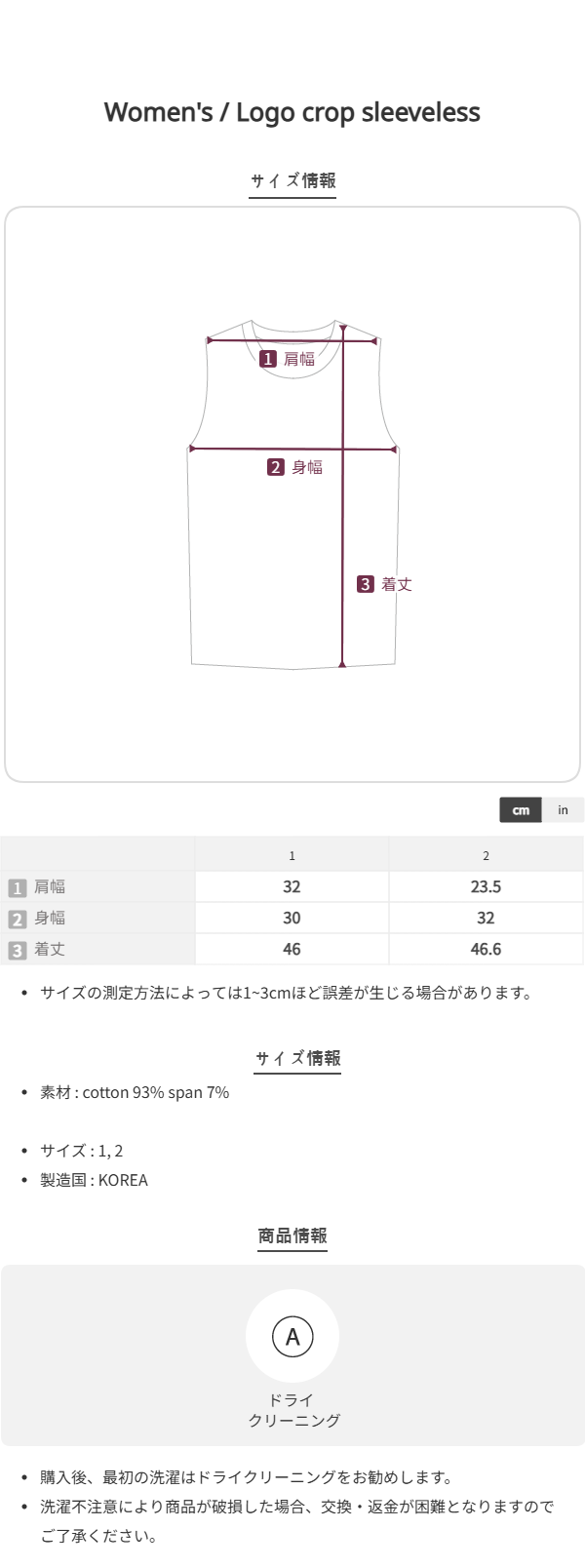Click number 1 badge in size table
The height and width of the screenshot is (1568, 585).
(17, 887)
